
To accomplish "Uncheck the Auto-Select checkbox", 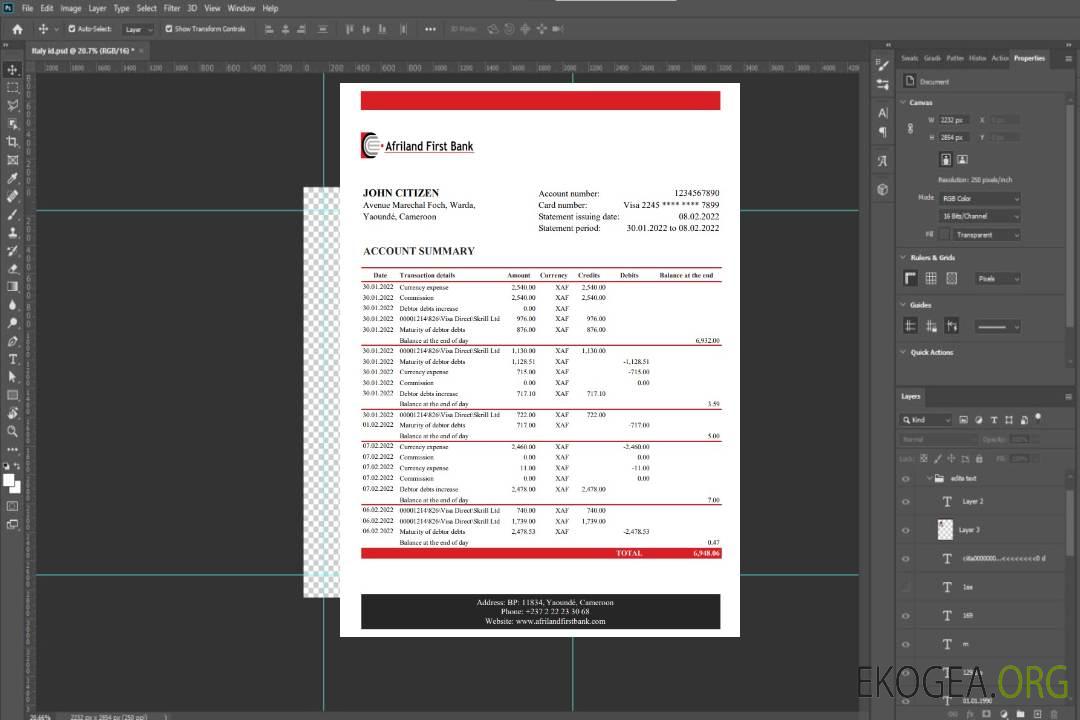I will pyautogui.click(x=72, y=29).
